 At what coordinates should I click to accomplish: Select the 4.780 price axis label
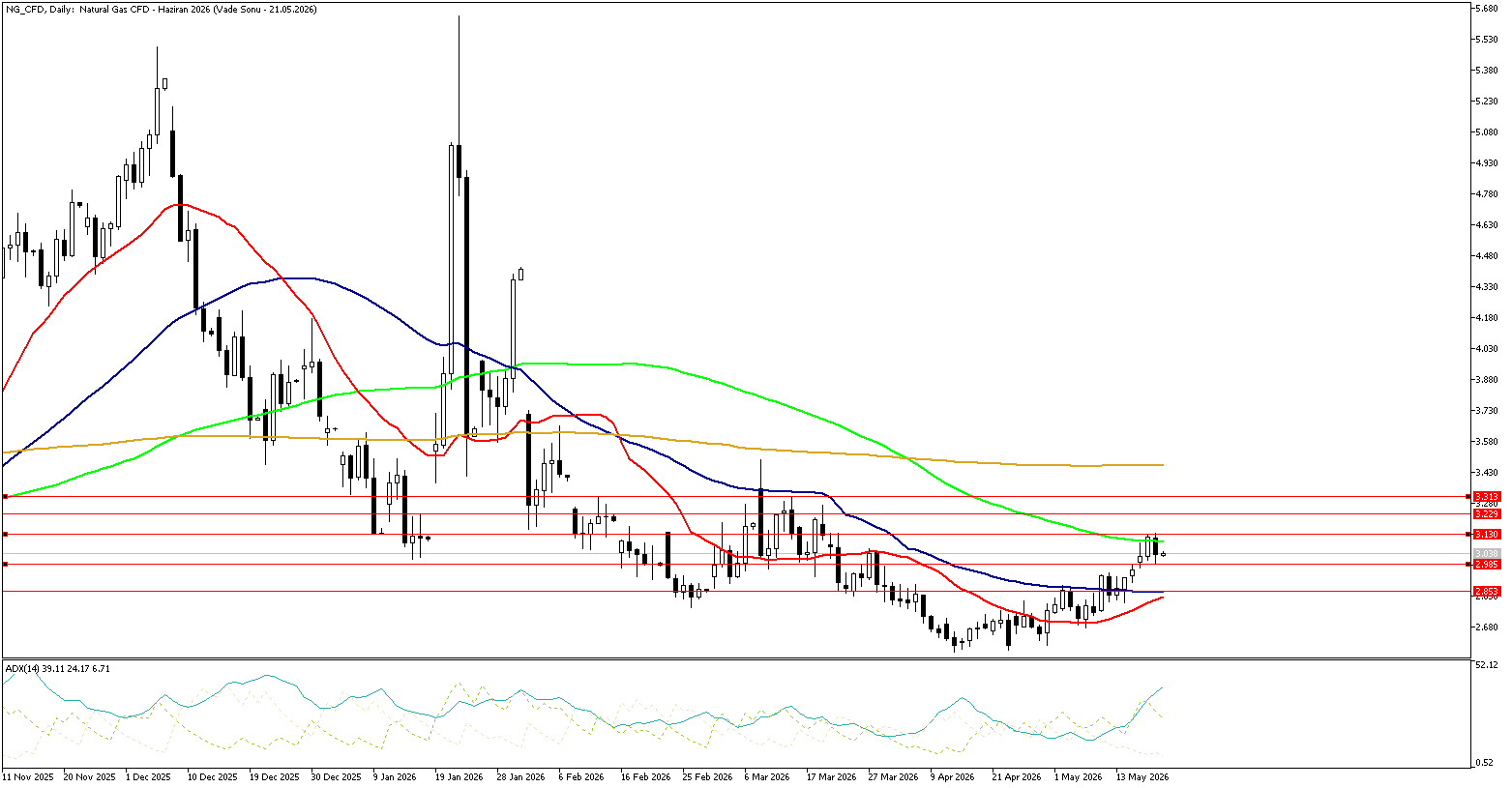point(1487,194)
